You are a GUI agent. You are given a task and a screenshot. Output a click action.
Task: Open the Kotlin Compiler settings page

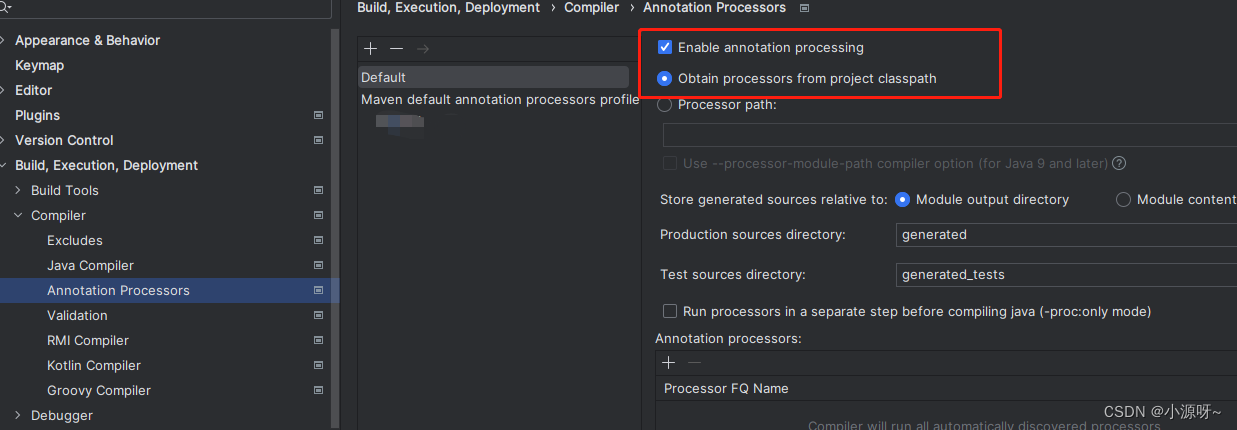[x=94, y=365]
